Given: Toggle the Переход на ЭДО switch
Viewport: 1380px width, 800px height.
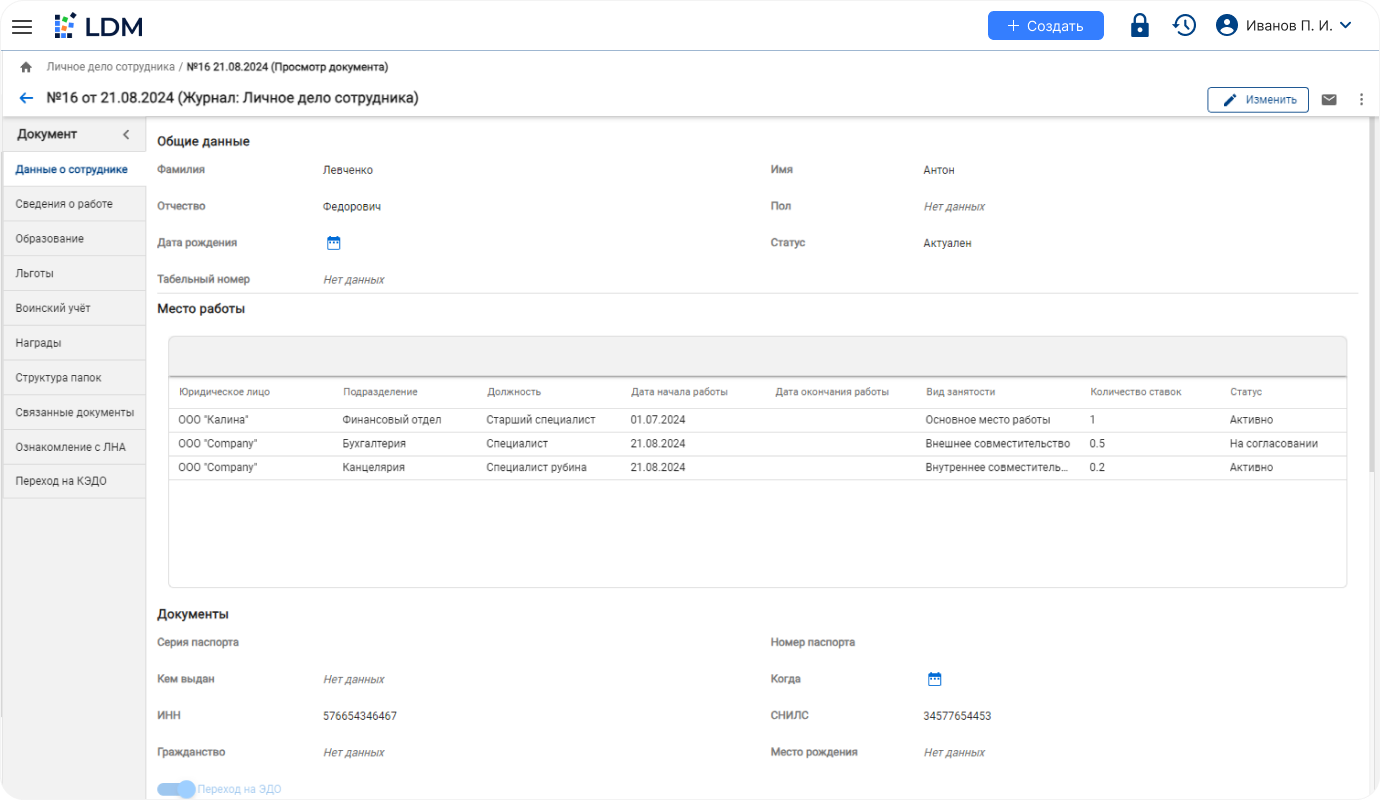Looking at the screenshot, I should pos(177,789).
